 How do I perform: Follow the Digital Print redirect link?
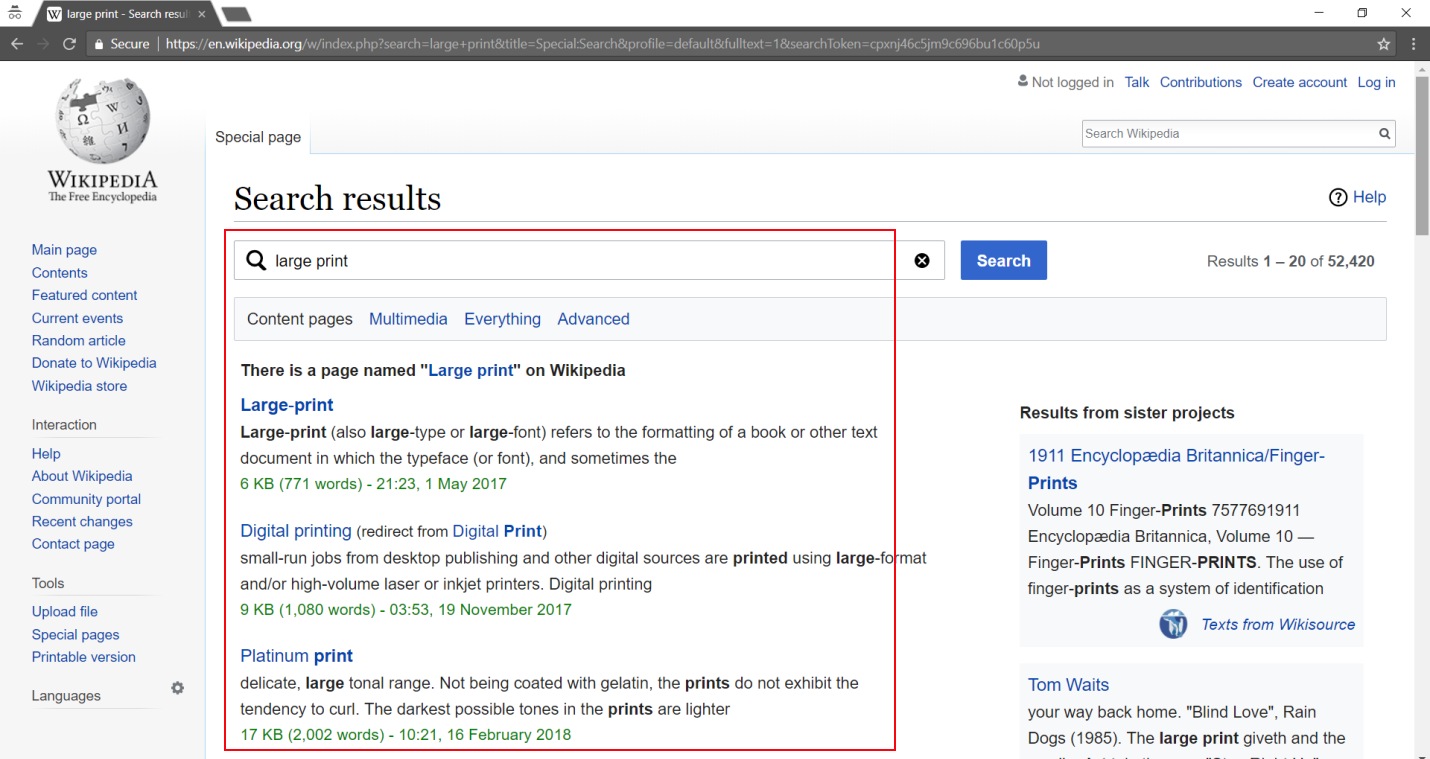click(497, 531)
